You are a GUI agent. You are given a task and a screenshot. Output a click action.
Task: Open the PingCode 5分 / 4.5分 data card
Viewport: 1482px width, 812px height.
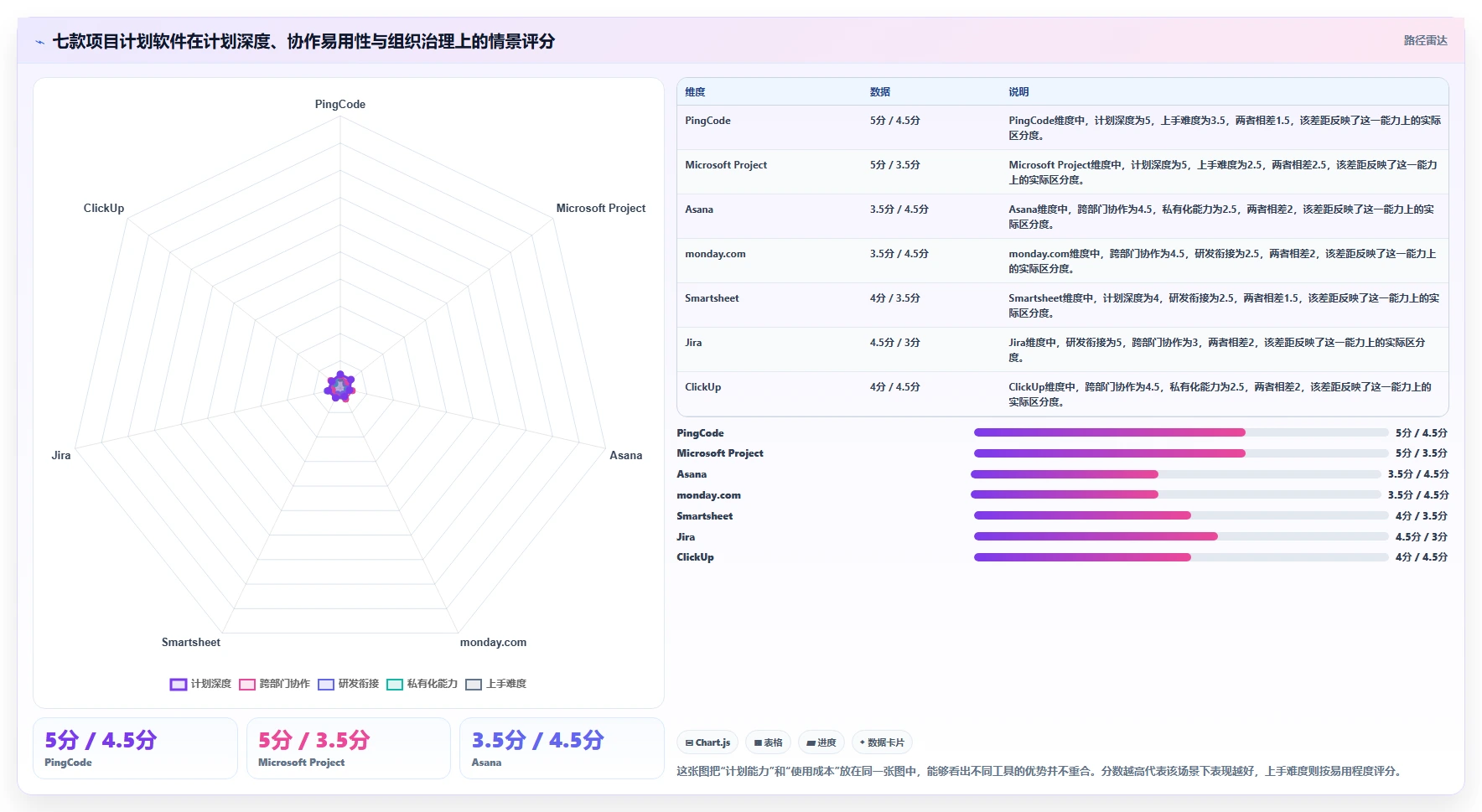[135, 748]
